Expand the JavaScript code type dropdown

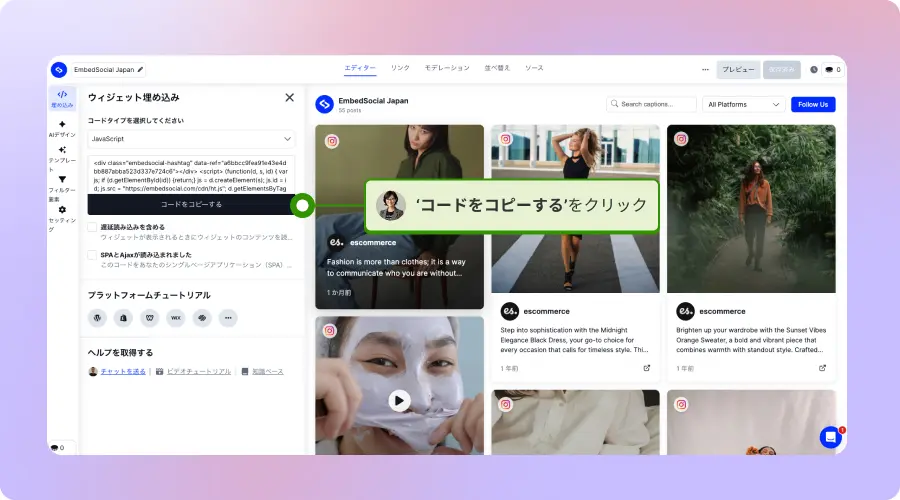[x=191, y=139]
